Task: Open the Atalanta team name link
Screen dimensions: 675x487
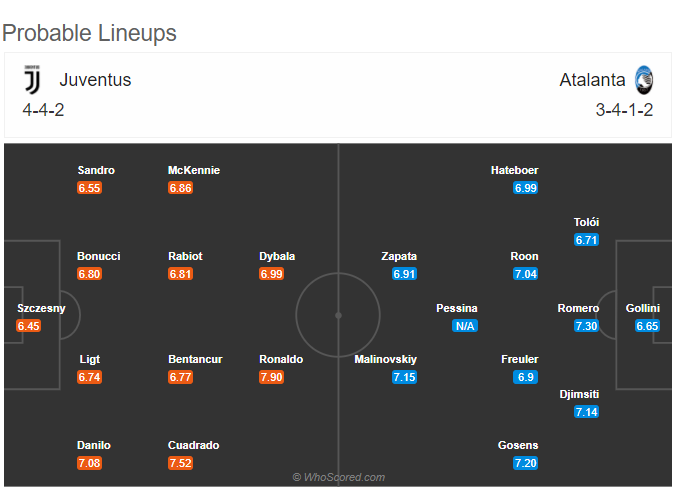Action: click(592, 80)
